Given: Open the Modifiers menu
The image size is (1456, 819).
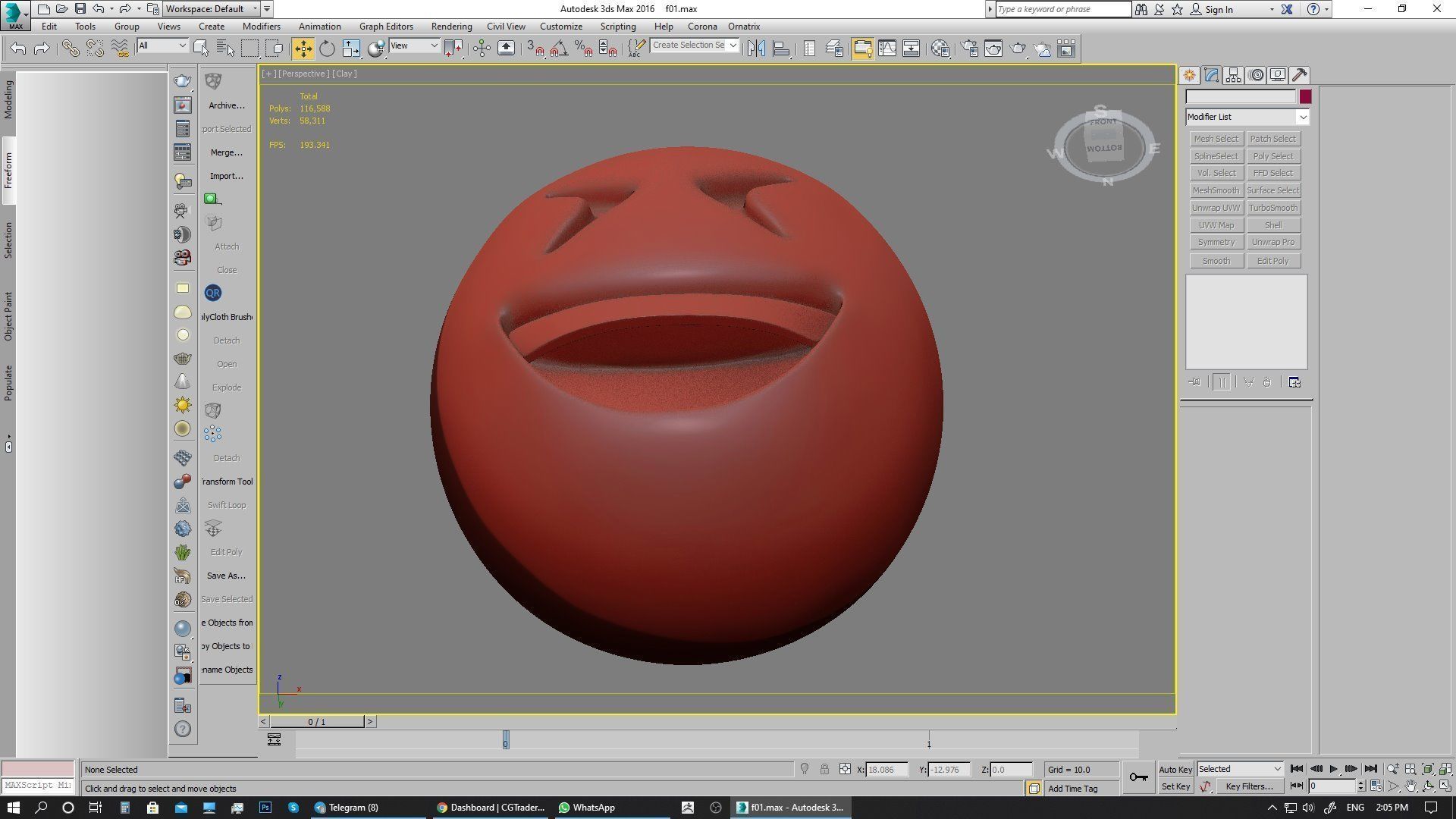Looking at the screenshot, I should [x=262, y=26].
